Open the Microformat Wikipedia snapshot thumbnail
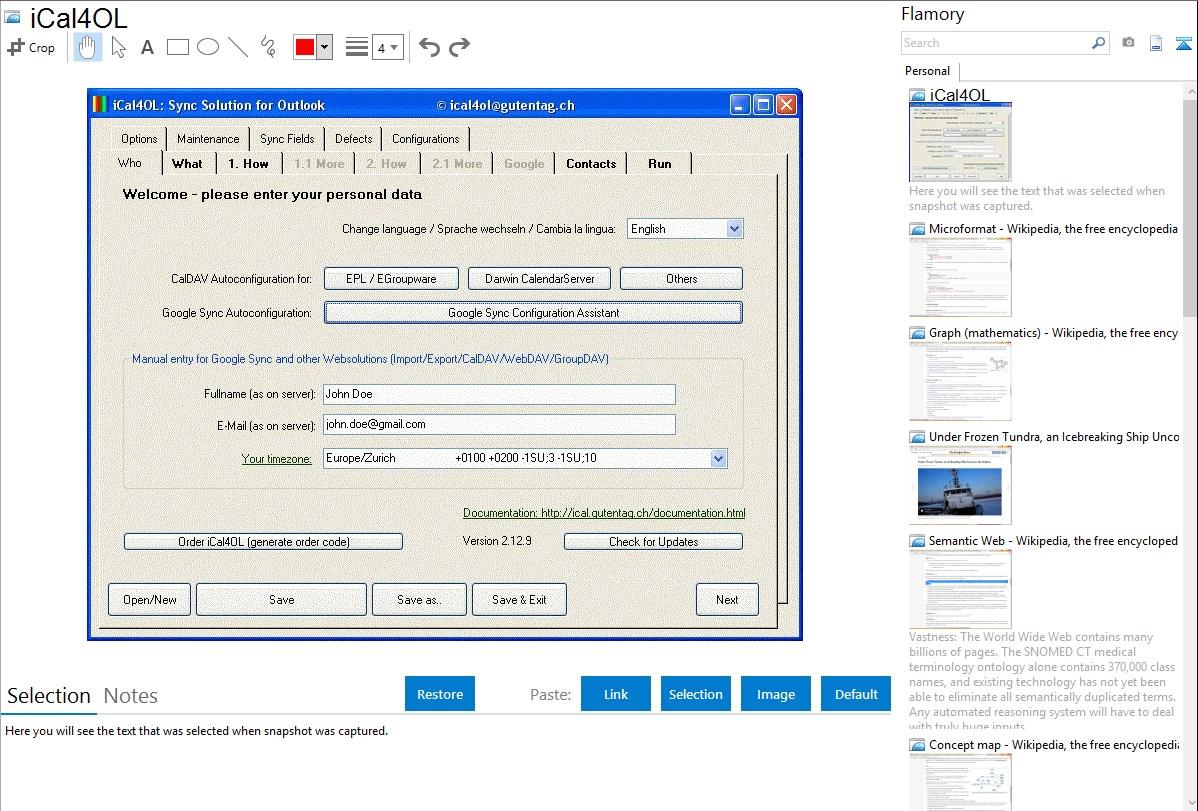This screenshot has height=811, width=1198. click(960, 277)
